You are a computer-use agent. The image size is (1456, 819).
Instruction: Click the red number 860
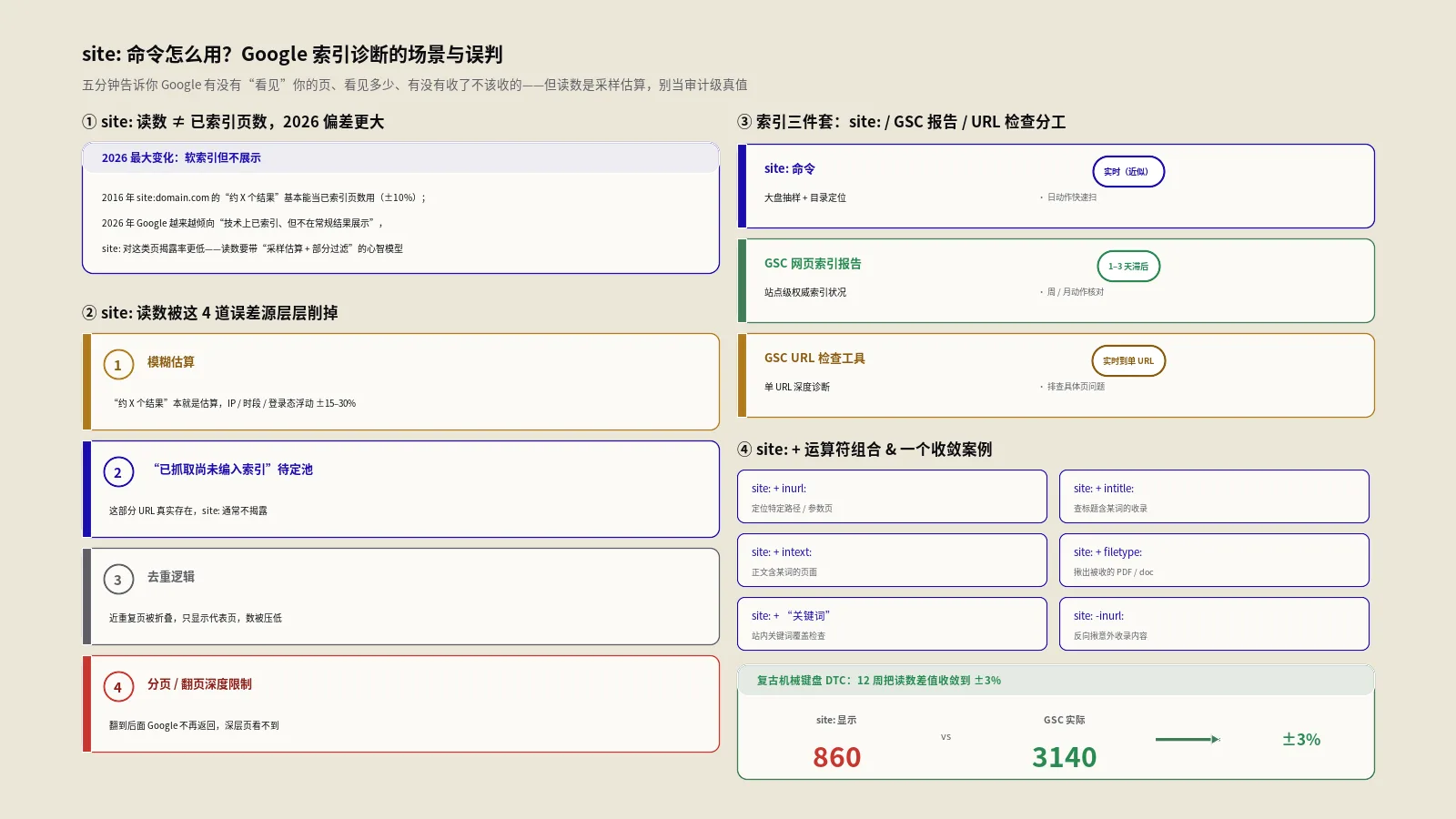click(x=837, y=757)
